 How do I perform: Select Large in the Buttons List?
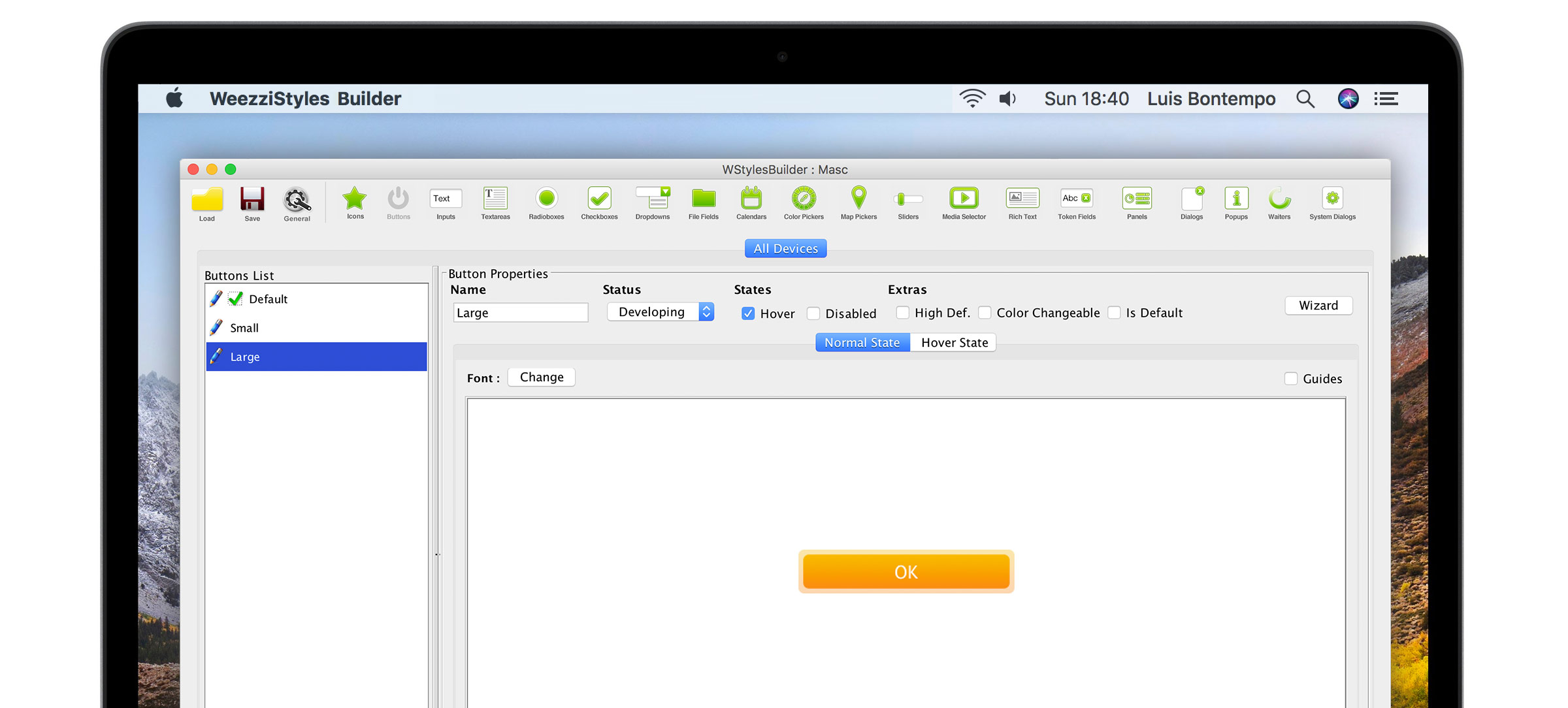[316, 357]
